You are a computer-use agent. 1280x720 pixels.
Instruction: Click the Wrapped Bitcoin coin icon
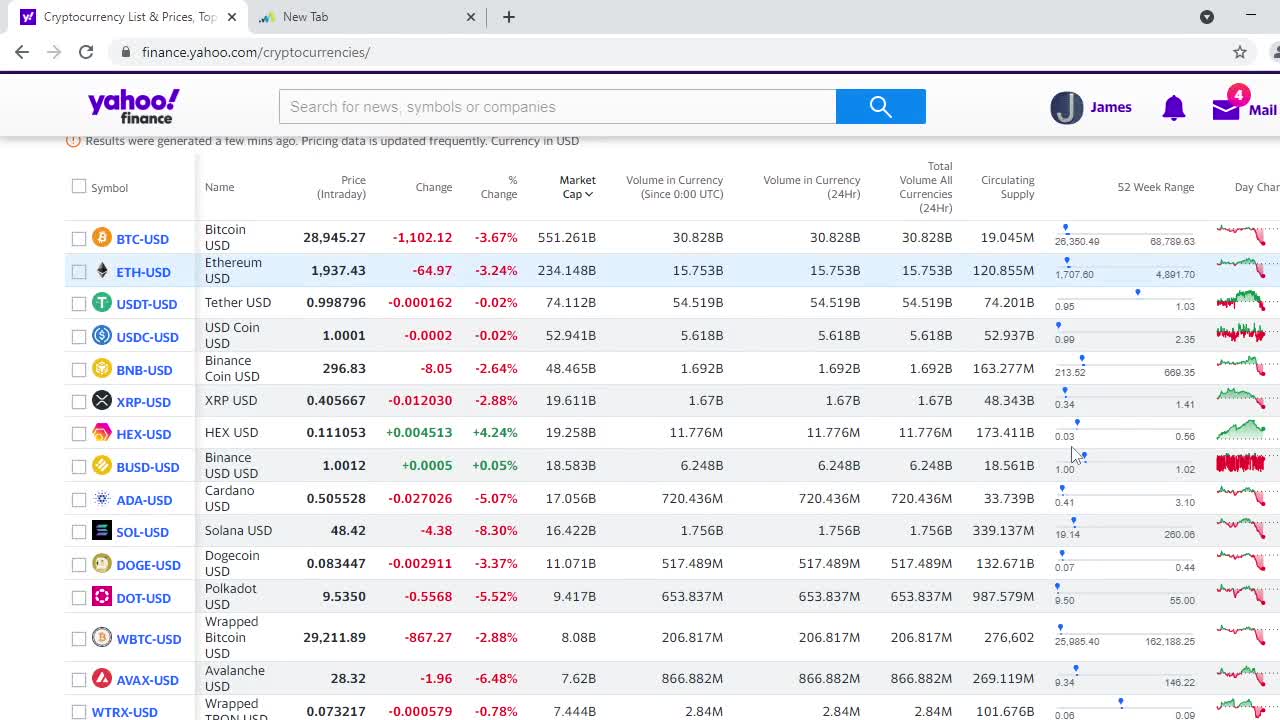pos(102,638)
